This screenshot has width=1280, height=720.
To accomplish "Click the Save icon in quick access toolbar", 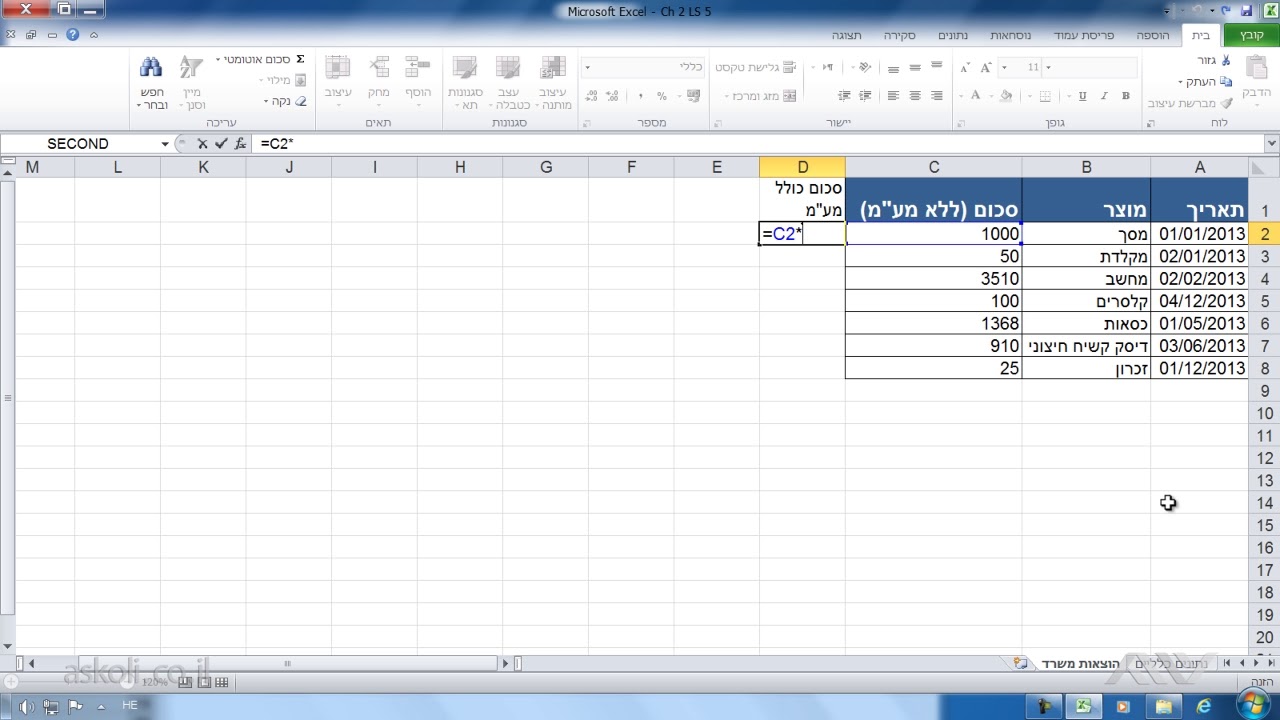I will pos(1246,11).
